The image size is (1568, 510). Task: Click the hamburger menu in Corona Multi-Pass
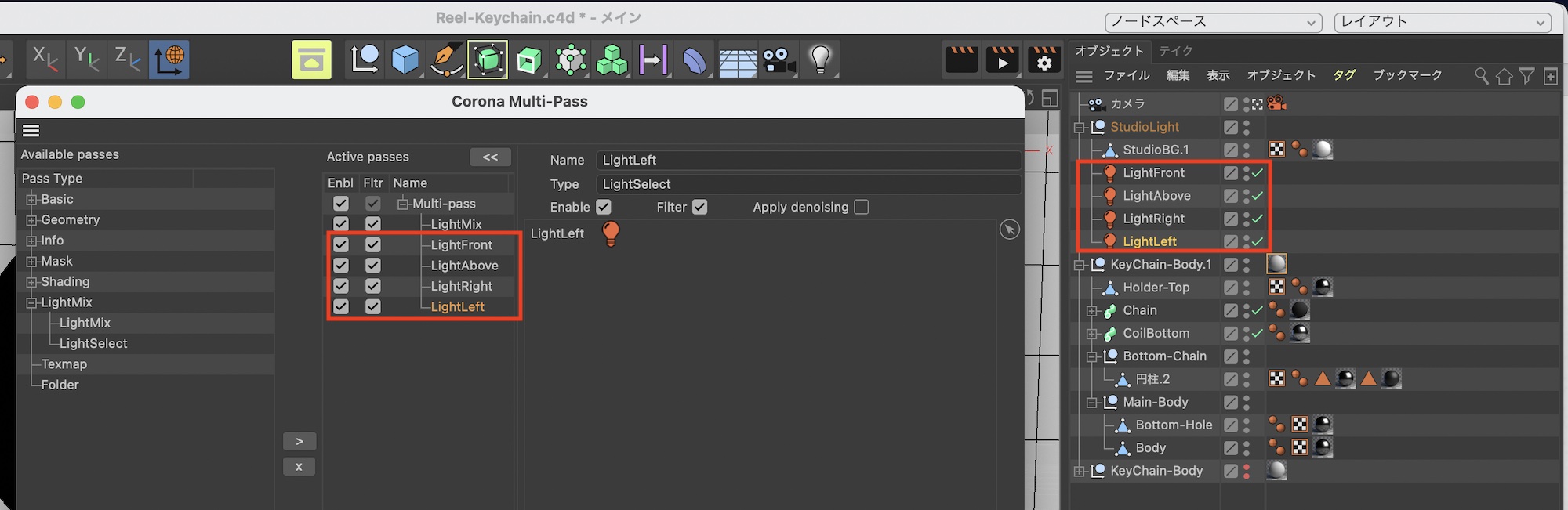pyautogui.click(x=31, y=131)
